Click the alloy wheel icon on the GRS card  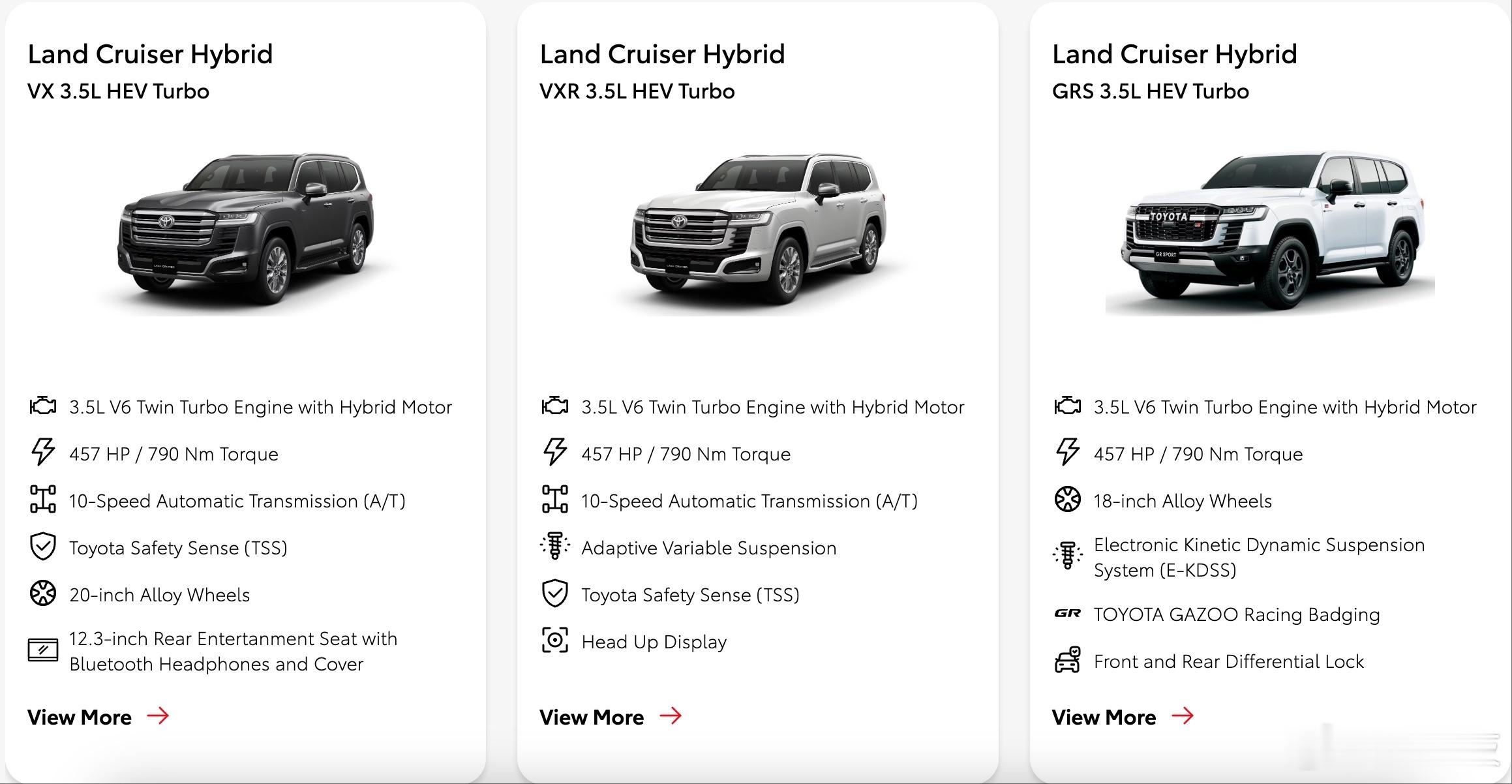click(x=1068, y=500)
